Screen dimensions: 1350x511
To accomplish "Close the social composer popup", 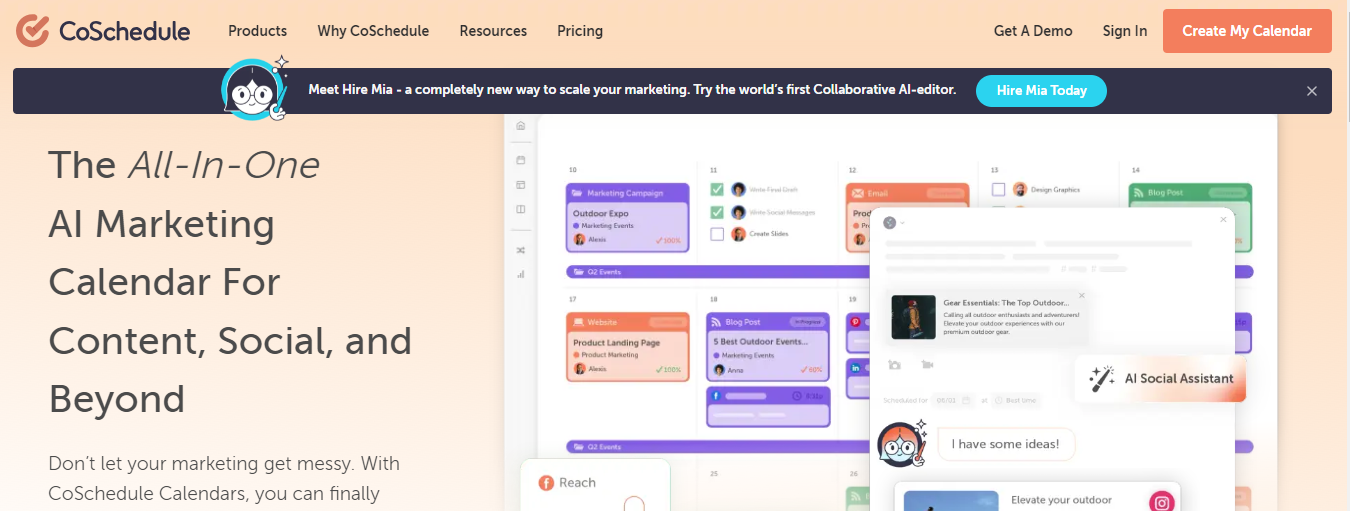I will click(1222, 219).
